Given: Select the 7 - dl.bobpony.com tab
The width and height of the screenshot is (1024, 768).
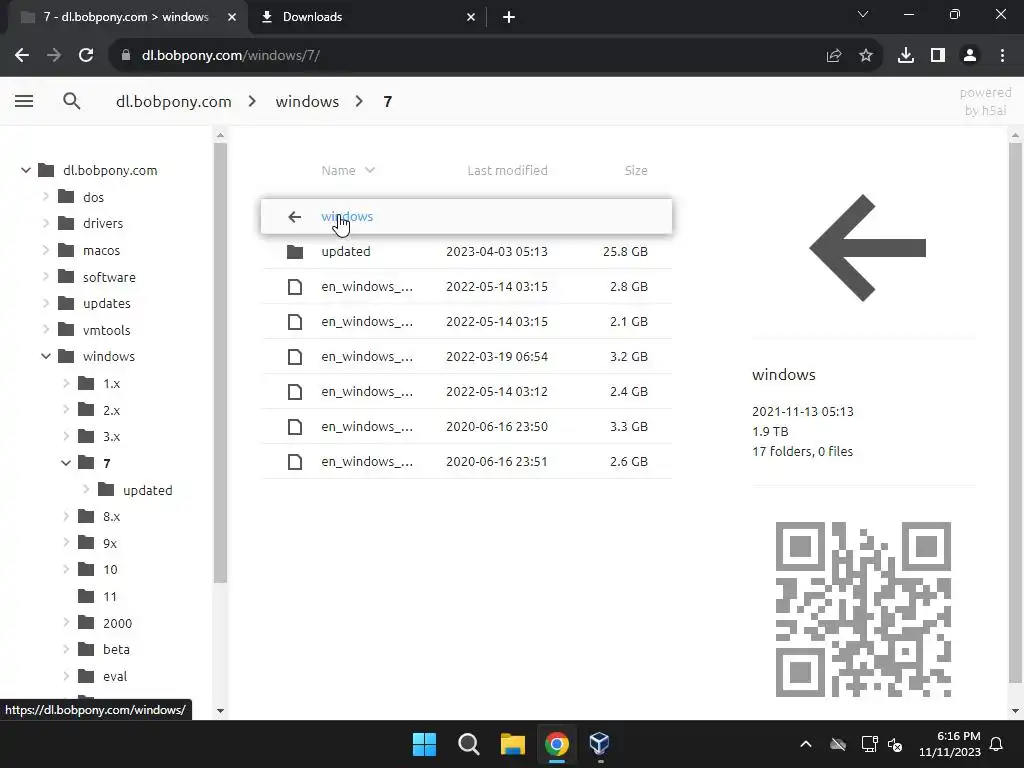Looking at the screenshot, I should [127, 17].
